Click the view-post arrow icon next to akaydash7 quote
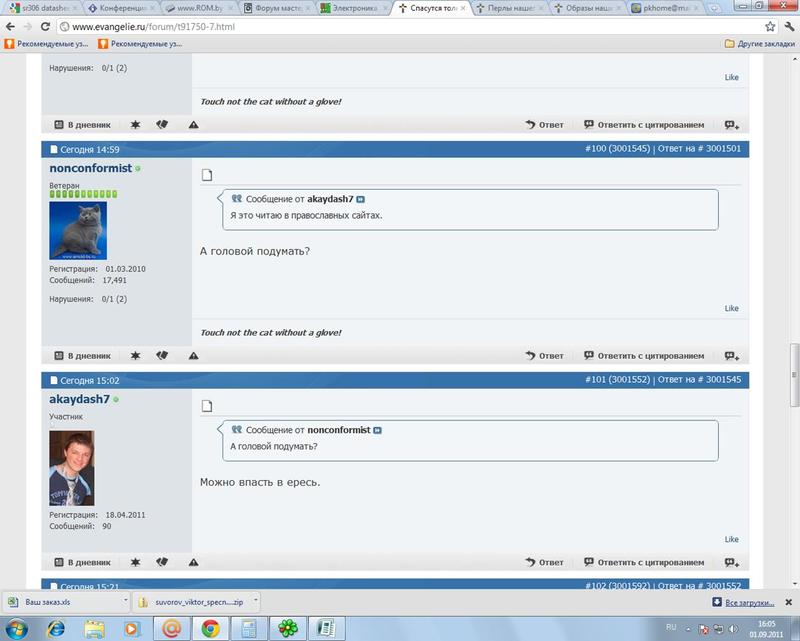The image size is (800, 641). click(x=361, y=200)
